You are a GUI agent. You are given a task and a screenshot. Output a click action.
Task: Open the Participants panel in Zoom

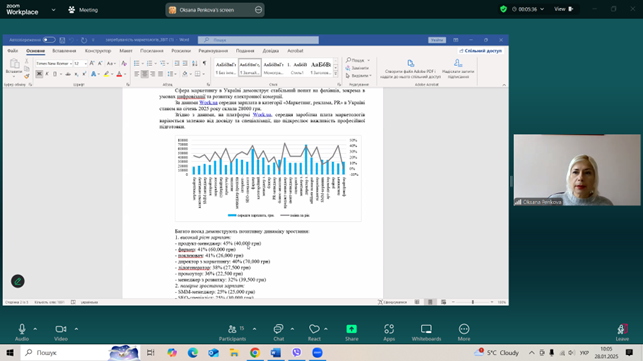tap(233, 332)
